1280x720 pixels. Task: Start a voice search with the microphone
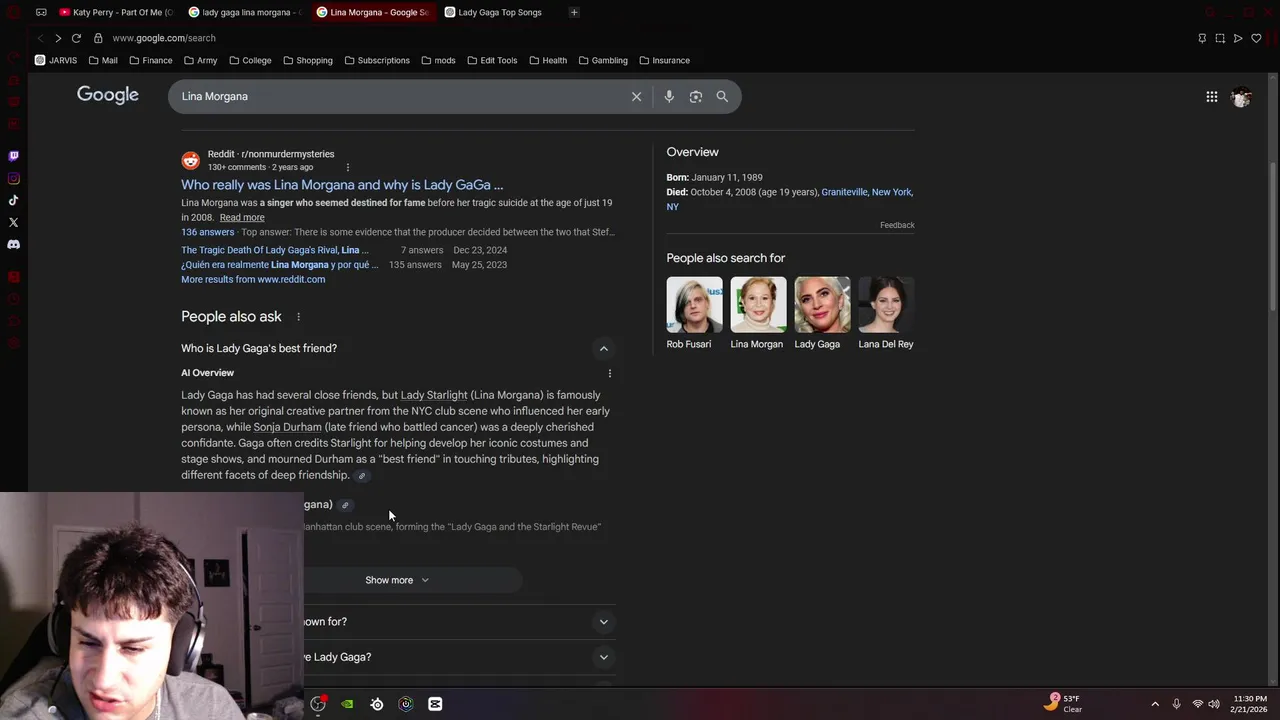point(669,96)
